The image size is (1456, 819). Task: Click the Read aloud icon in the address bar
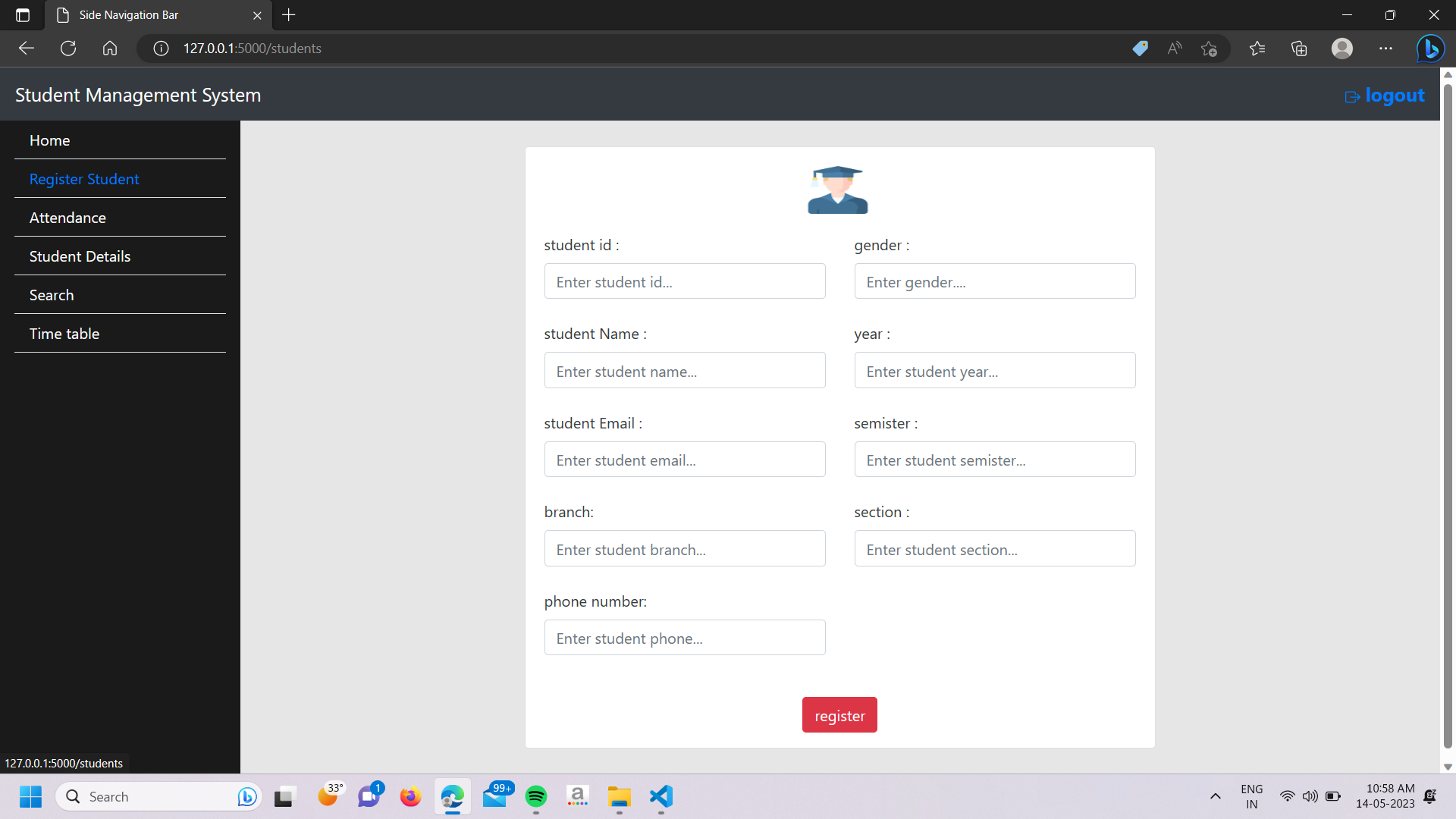click(1174, 48)
